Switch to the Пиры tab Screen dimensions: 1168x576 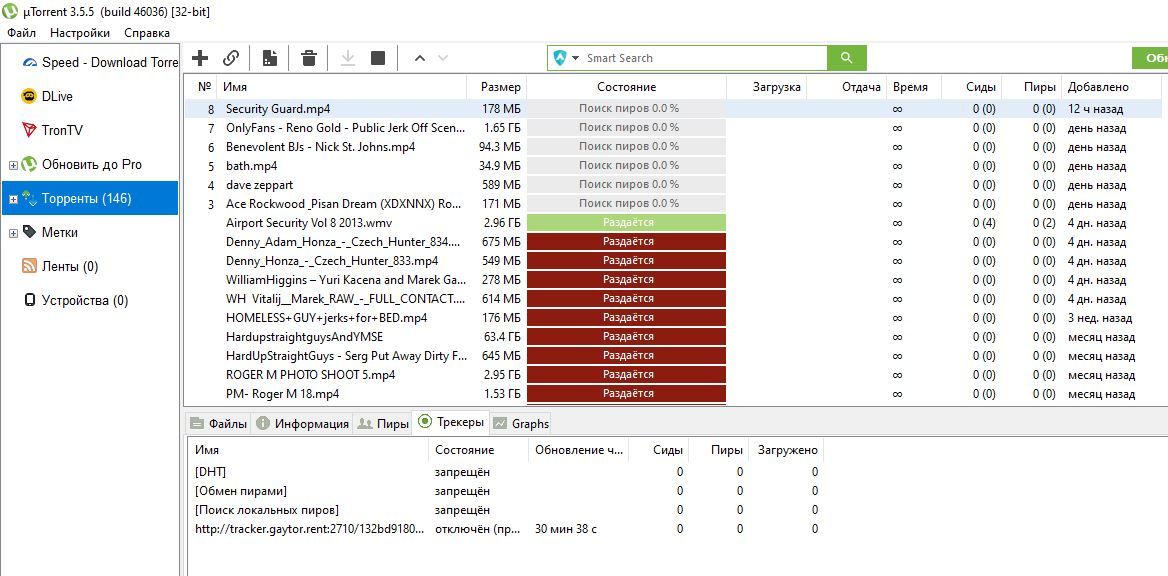tap(383, 424)
